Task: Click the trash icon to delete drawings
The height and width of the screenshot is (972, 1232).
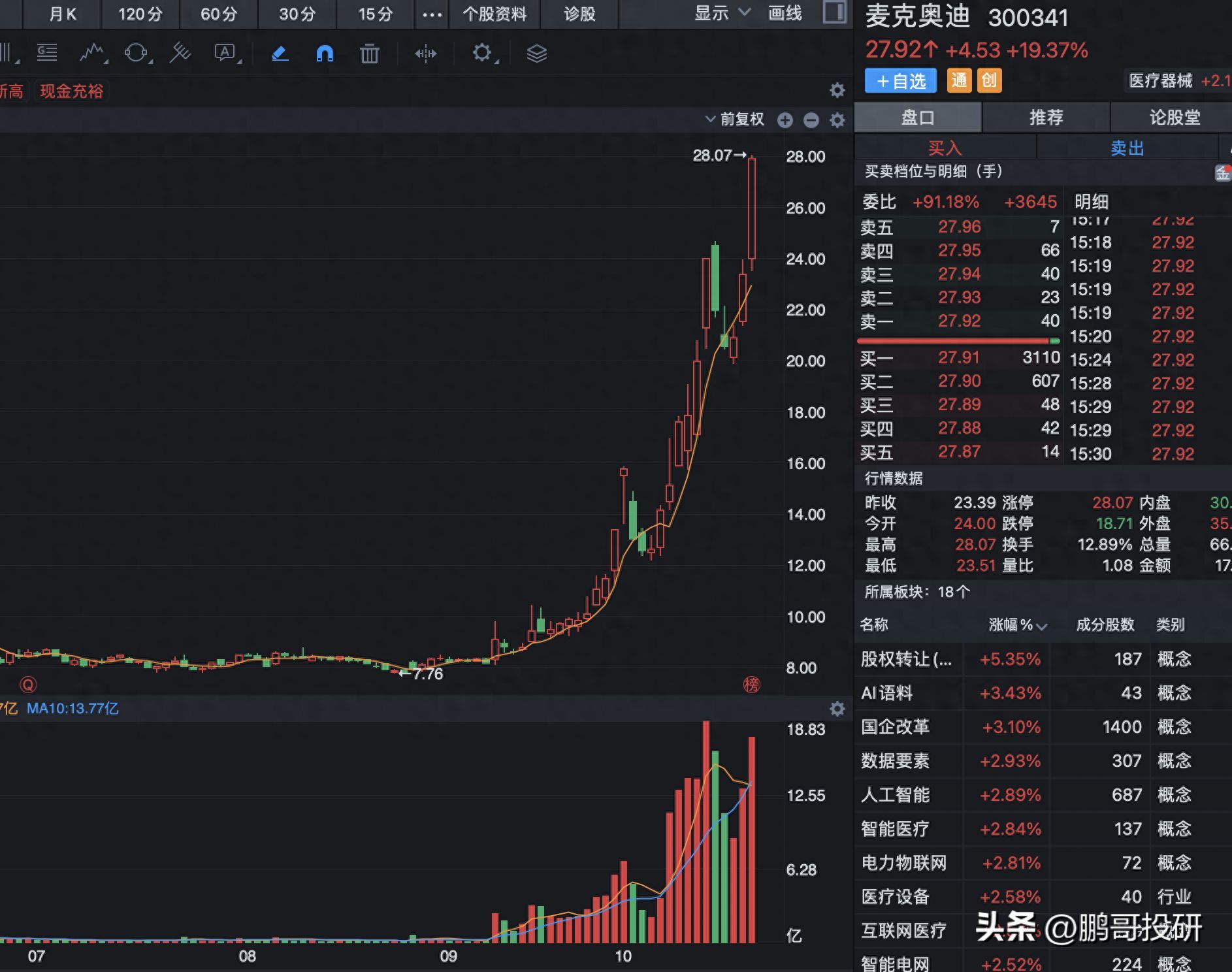Action: click(369, 54)
